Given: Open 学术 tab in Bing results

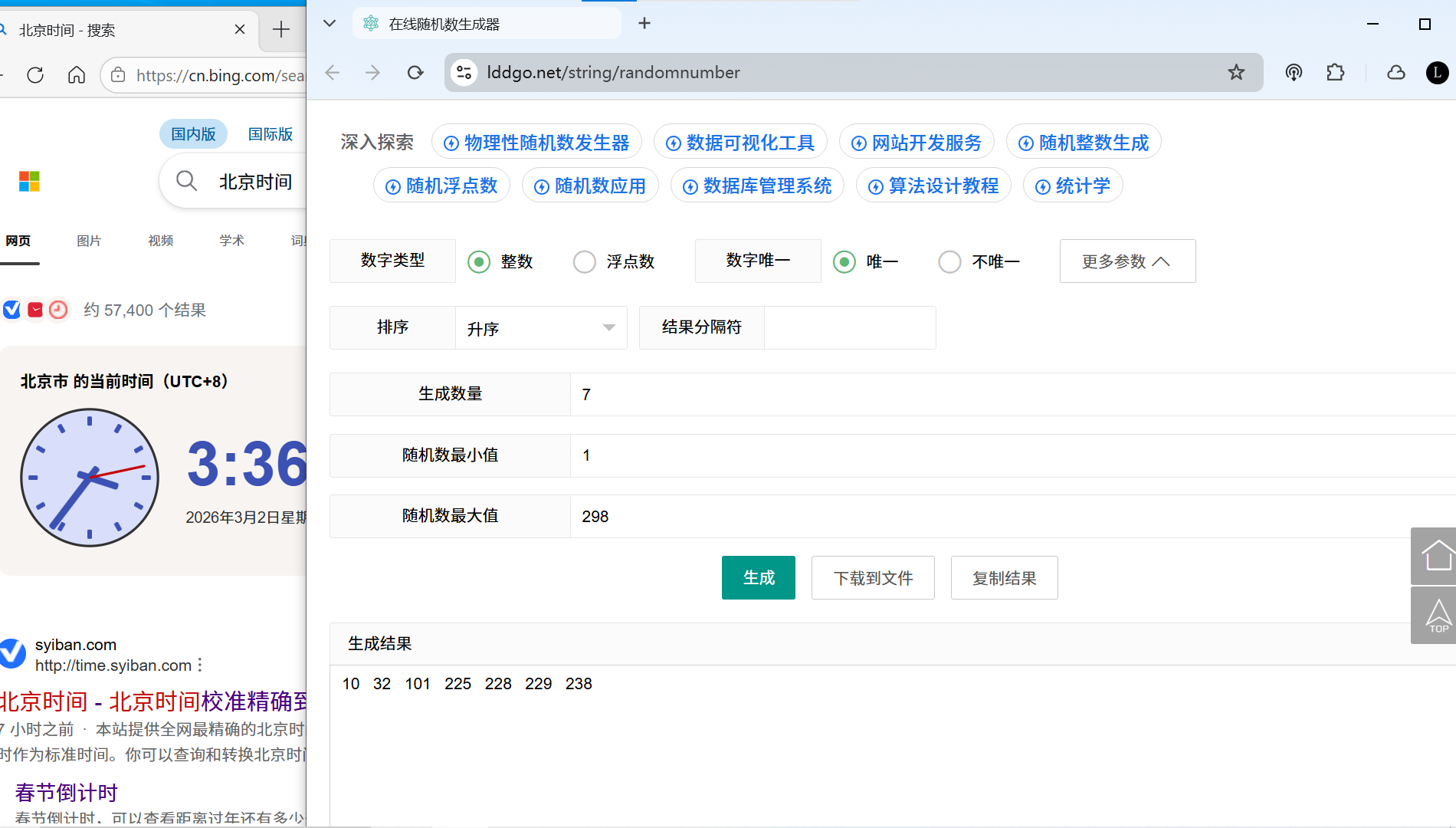Looking at the screenshot, I should tap(231, 241).
